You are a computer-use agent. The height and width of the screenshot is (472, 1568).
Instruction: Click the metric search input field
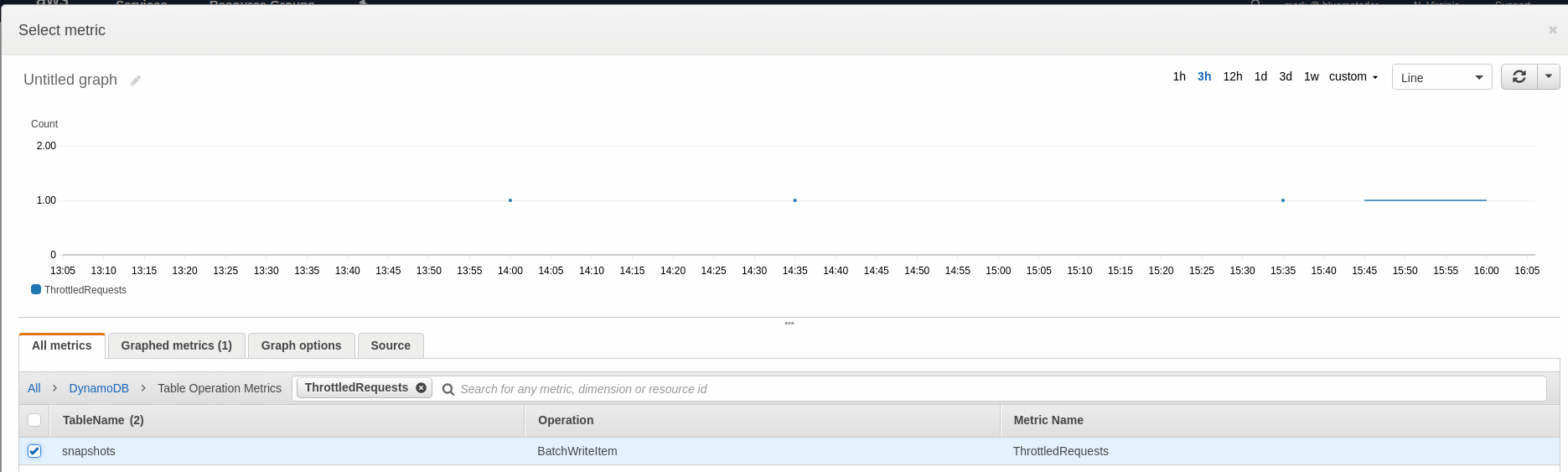pos(997,389)
